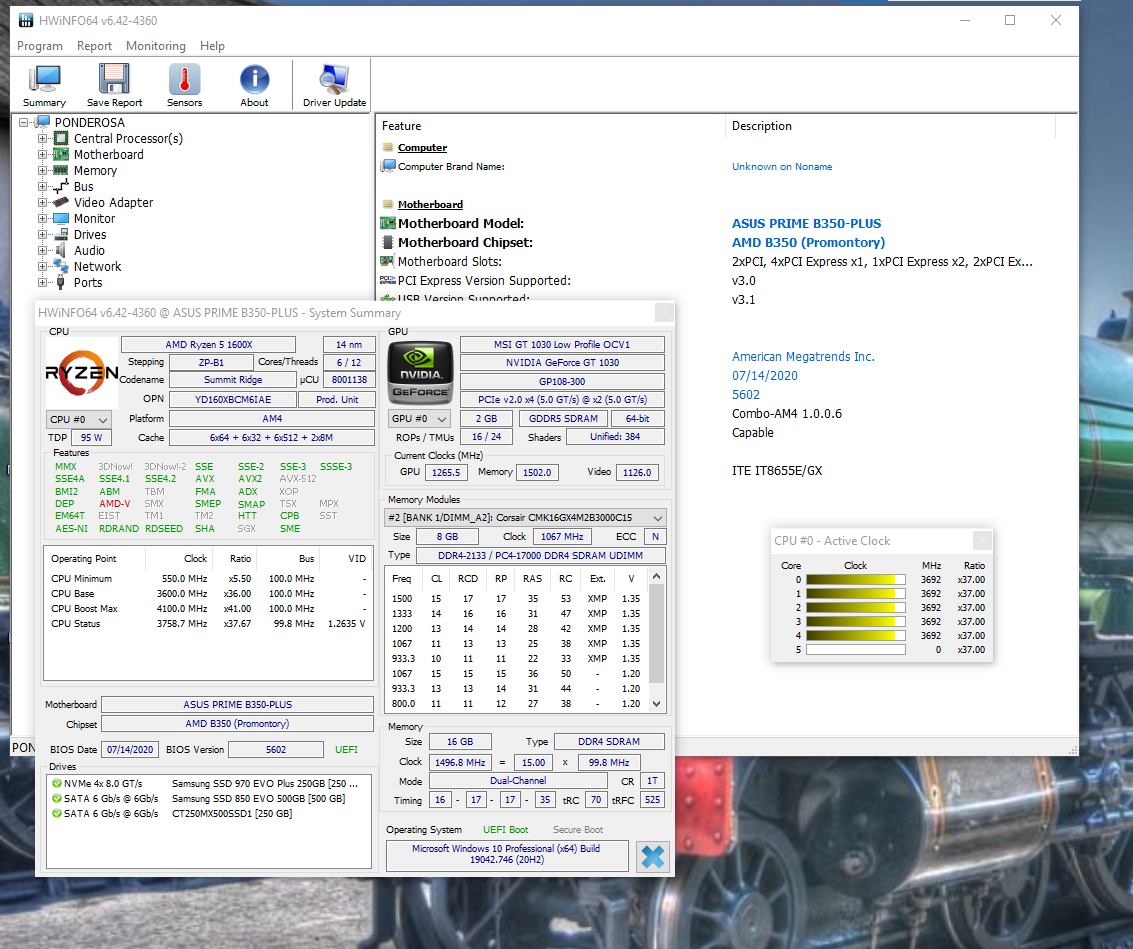Click the Dual-Channel memory mode field
Viewport: 1133px width, 949px height.
click(518, 781)
